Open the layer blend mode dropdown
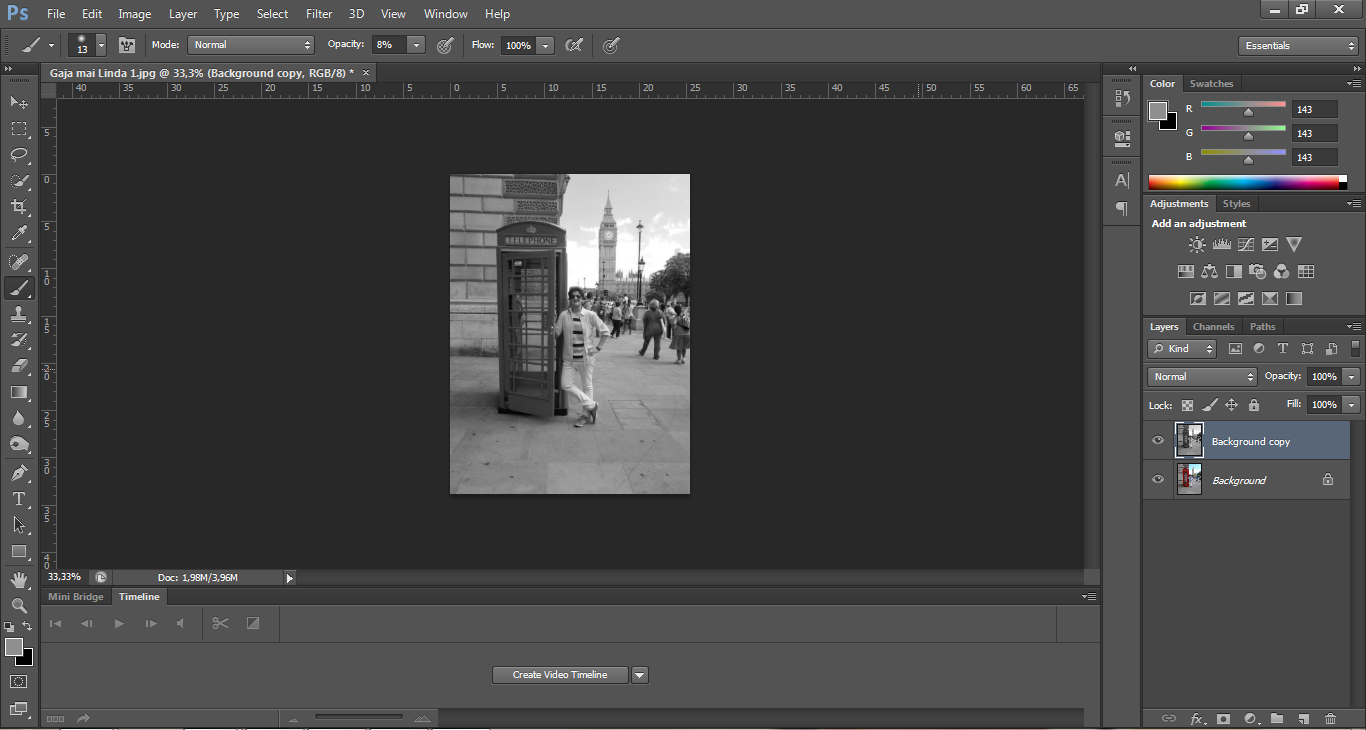 (x=1202, y=377)
